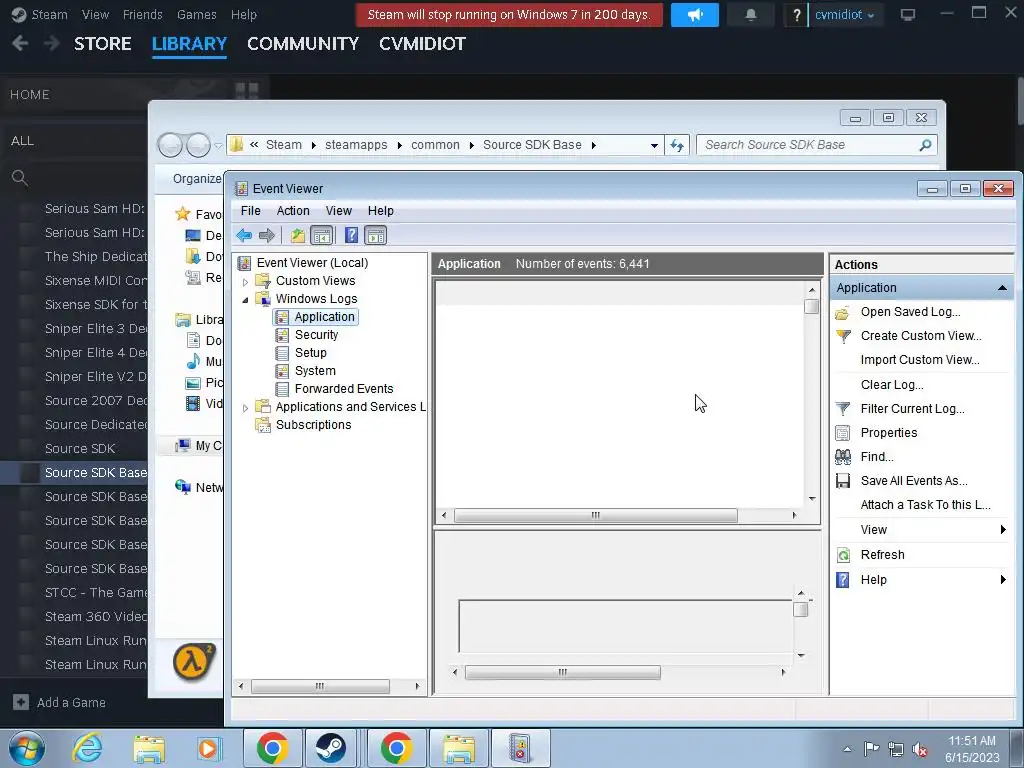Click Save All Events As action
This screenshot has height=768, width=1024.
(x=914, y=481)
